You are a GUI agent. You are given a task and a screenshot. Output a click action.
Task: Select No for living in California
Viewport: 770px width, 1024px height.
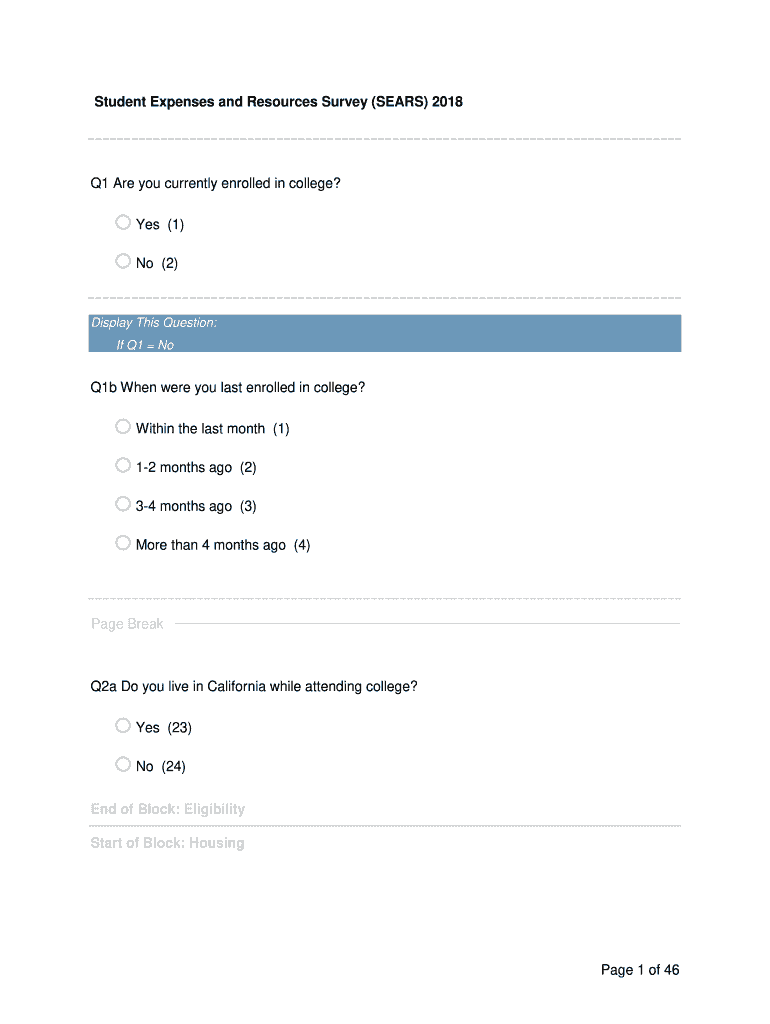coord(123,765)
